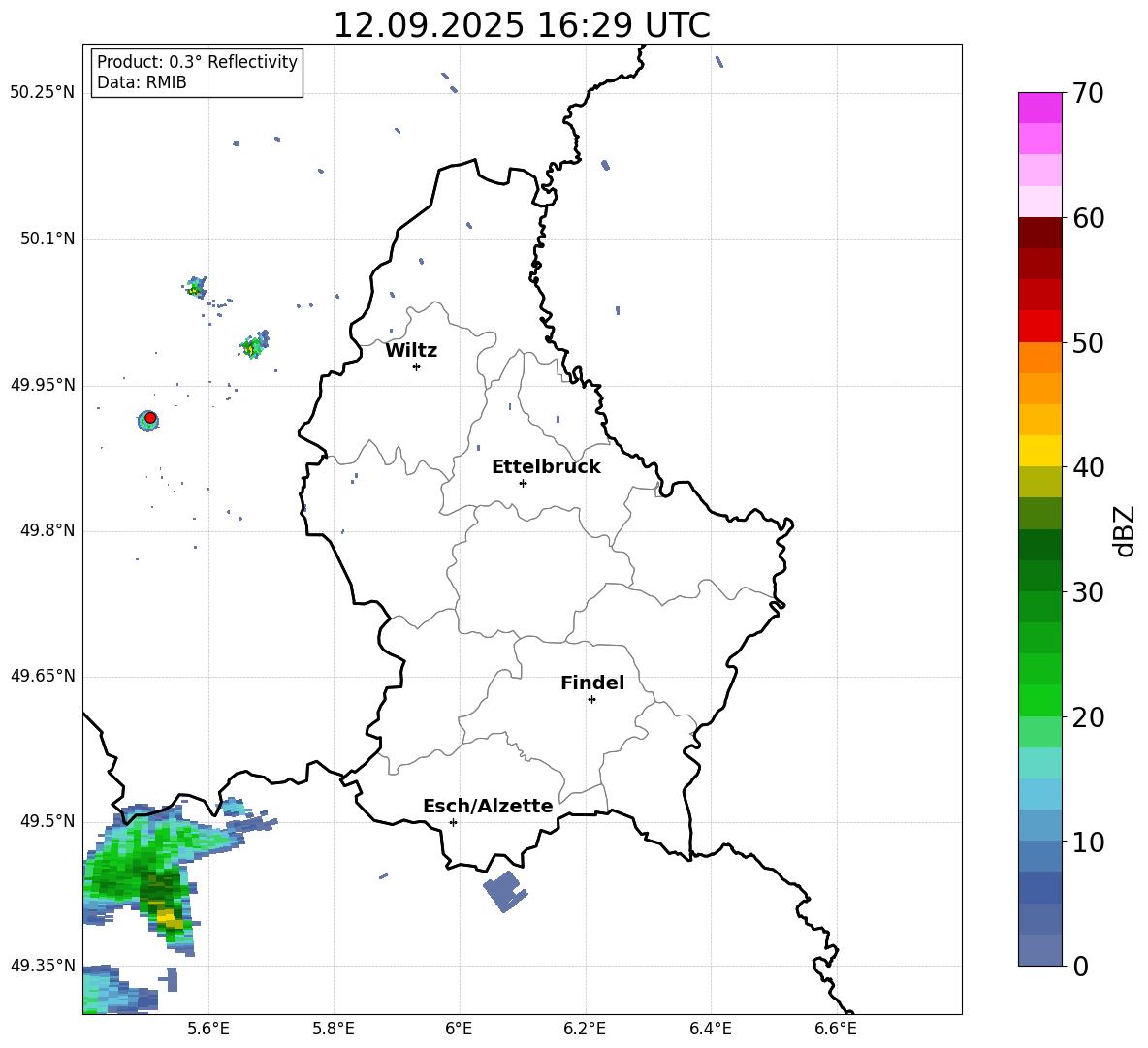Click the bright green 20 dBZ colorbar segment

coord(1039,700)
